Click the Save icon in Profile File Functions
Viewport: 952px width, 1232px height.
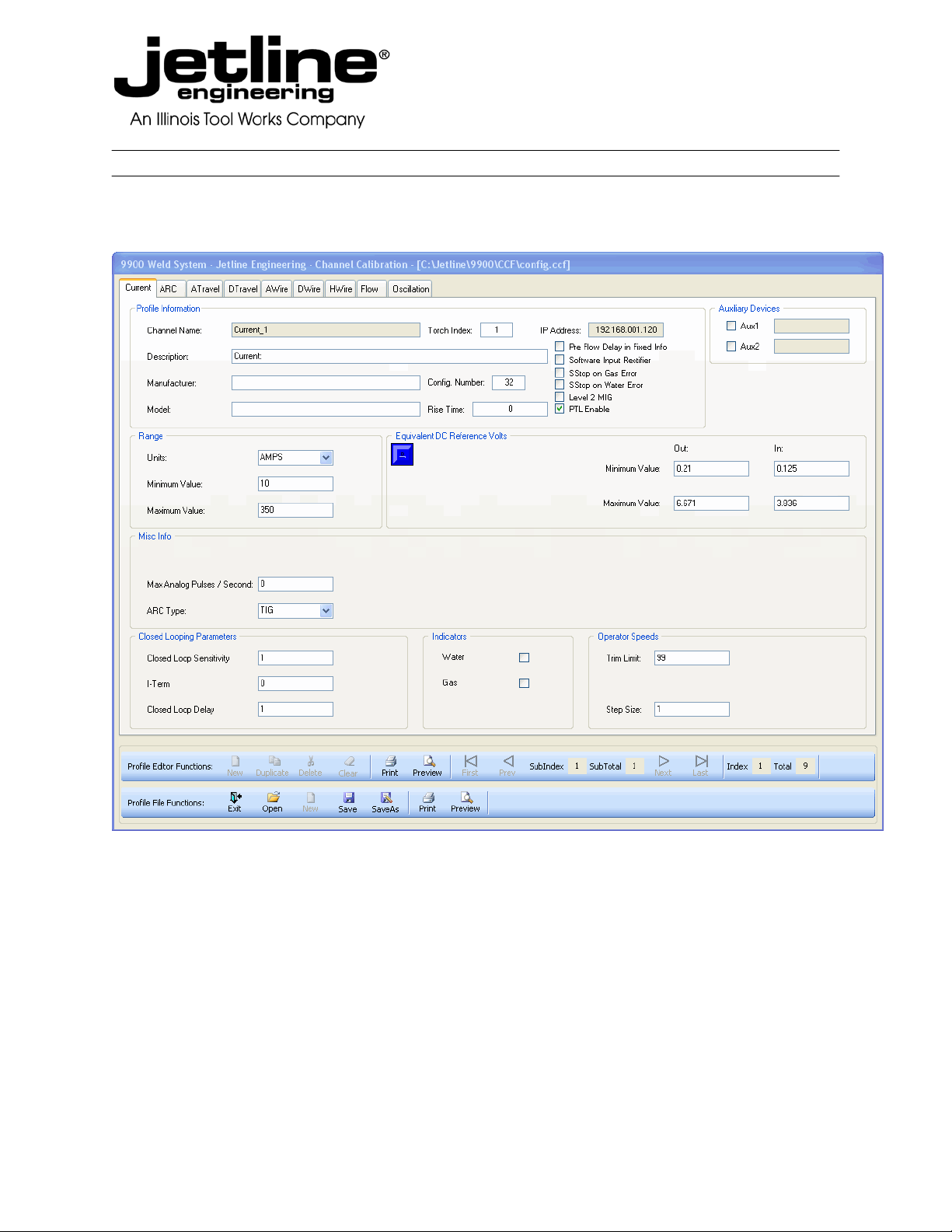348,798
